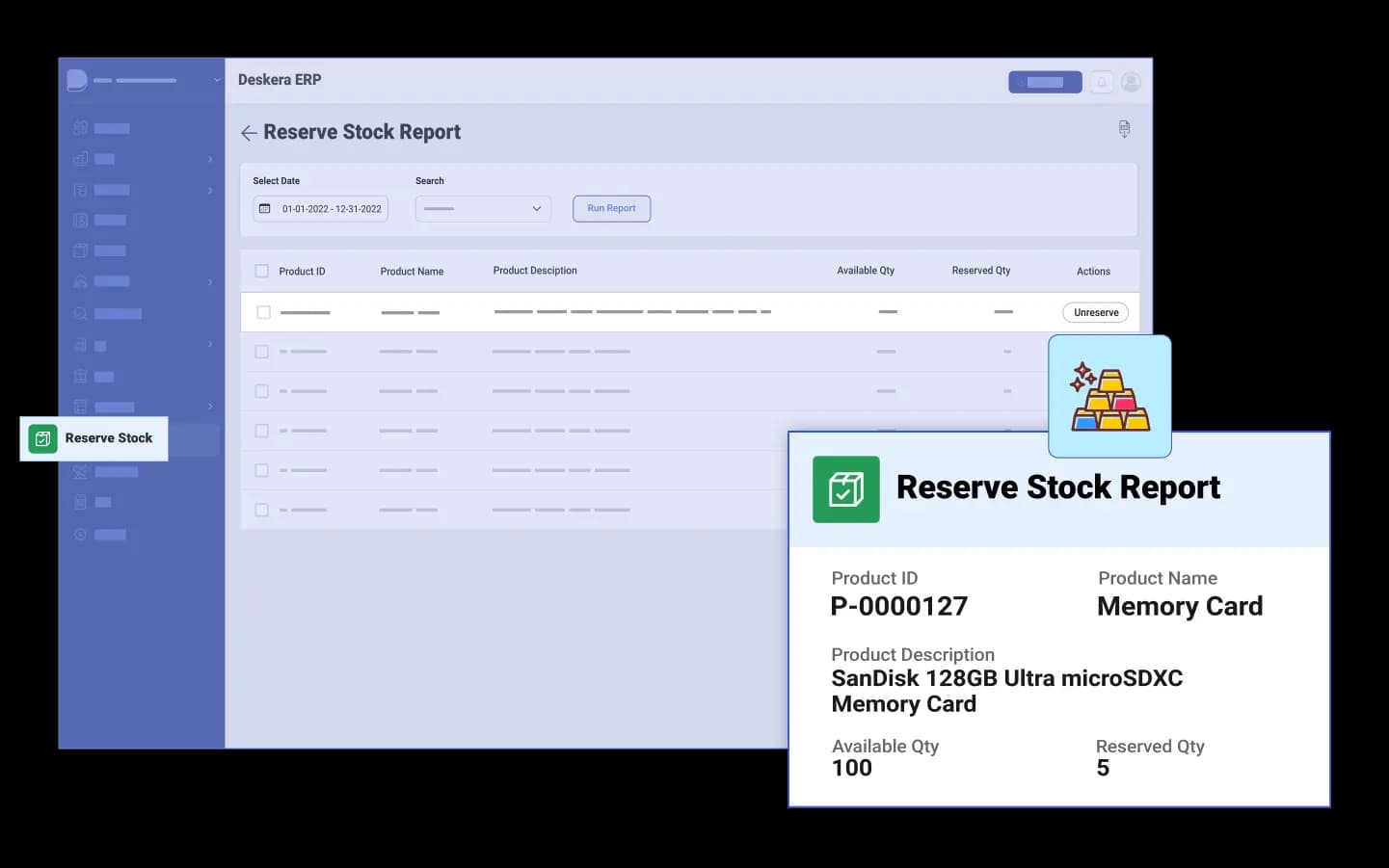Check the box on the Unreserve row
The width and height of the screenshot is (1389, 868).
coord(263,312)
